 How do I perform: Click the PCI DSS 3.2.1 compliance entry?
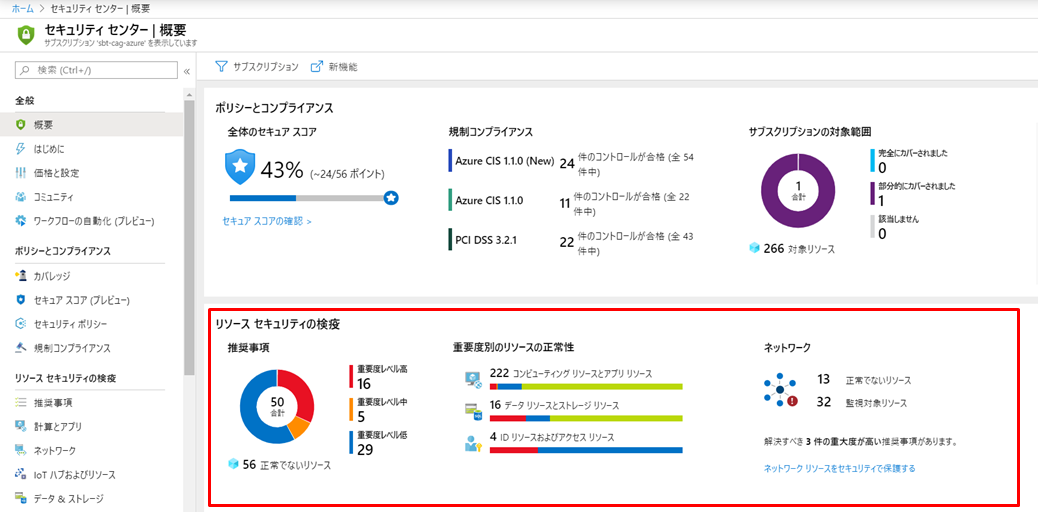point(573,240)
